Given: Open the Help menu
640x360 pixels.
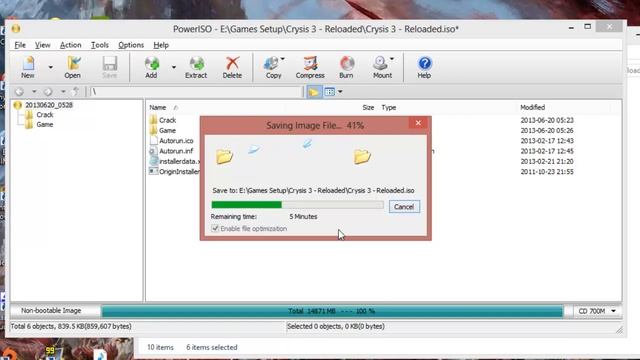Looking at the screenshot, I should 161,45.
